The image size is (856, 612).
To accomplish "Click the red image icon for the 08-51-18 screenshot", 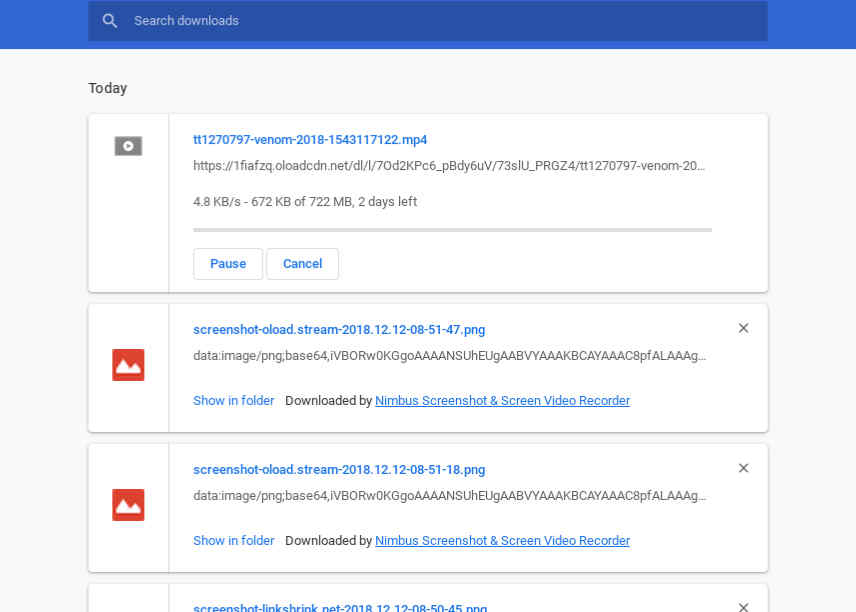I will coord(128,505).
